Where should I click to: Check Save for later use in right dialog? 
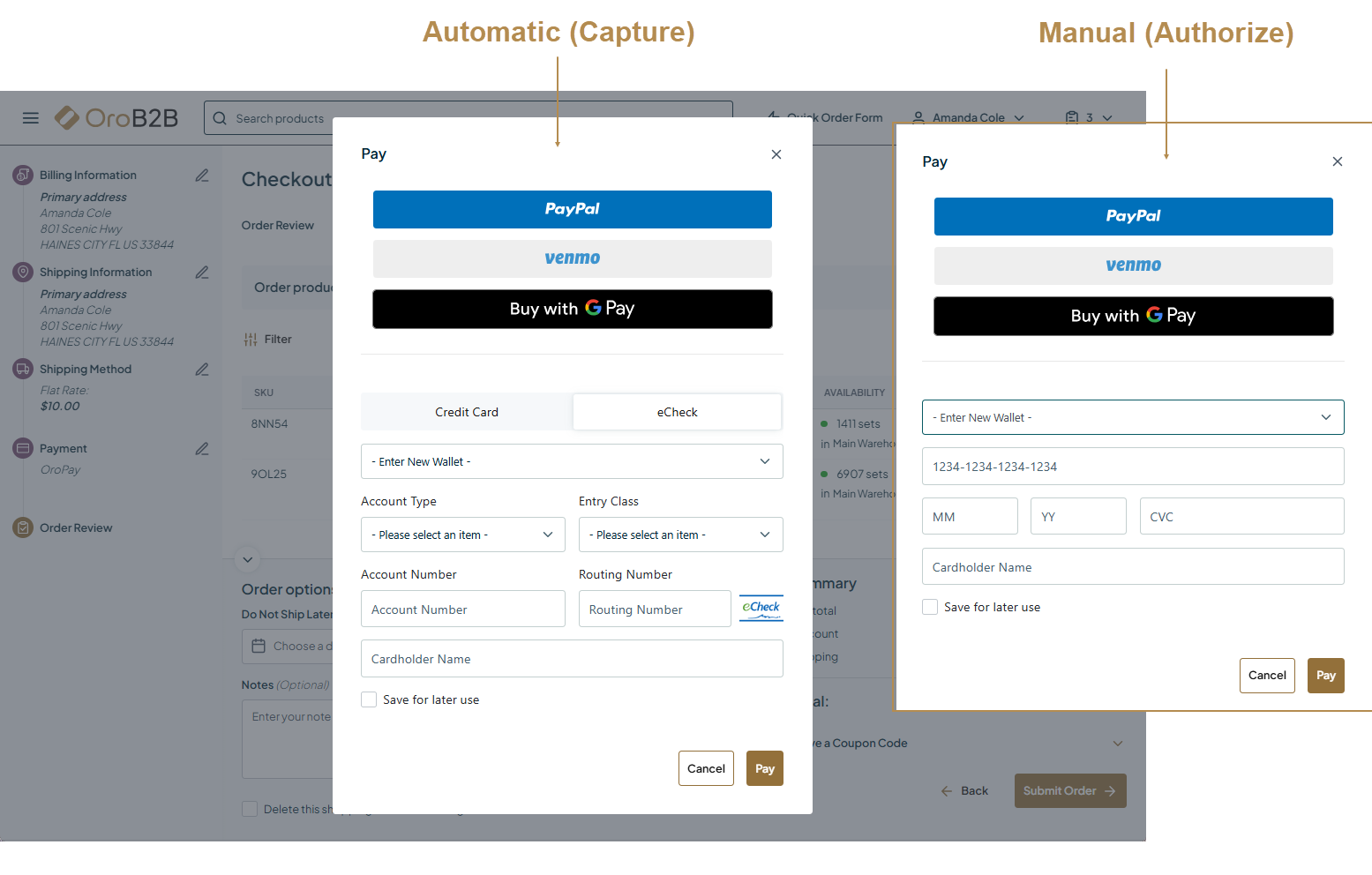(x=930, y=607)
